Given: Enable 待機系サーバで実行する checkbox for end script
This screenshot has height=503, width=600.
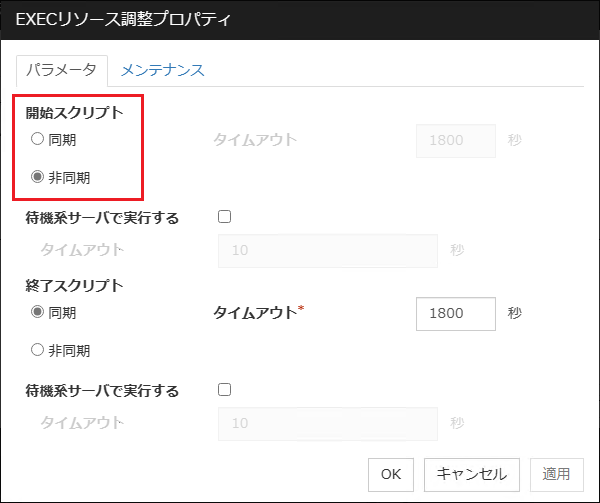Looking at the screenshot, I should pos(224,390).
